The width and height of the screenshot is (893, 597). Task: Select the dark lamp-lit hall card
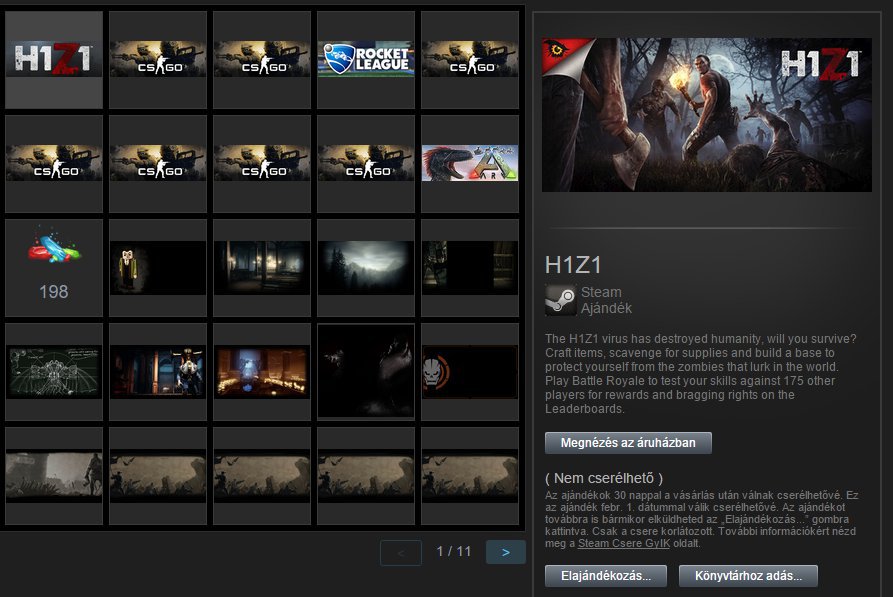pos(262,268)
